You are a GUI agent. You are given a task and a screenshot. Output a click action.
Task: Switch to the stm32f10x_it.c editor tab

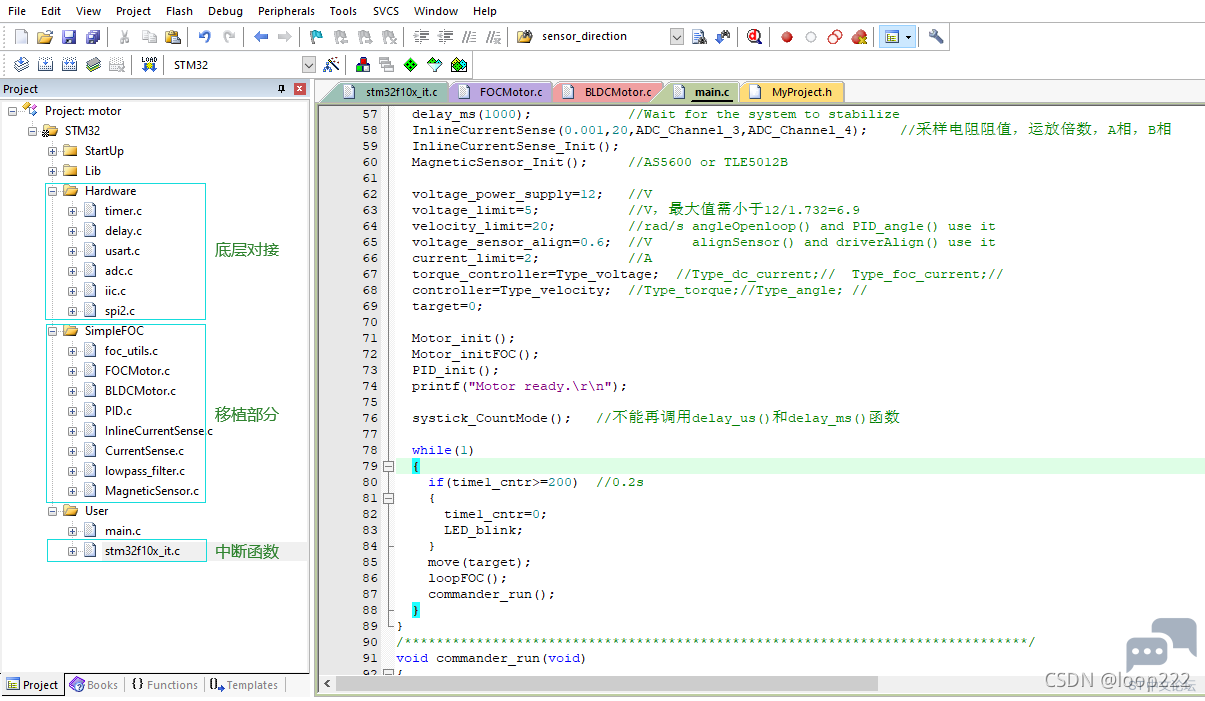tap(391, 92)
